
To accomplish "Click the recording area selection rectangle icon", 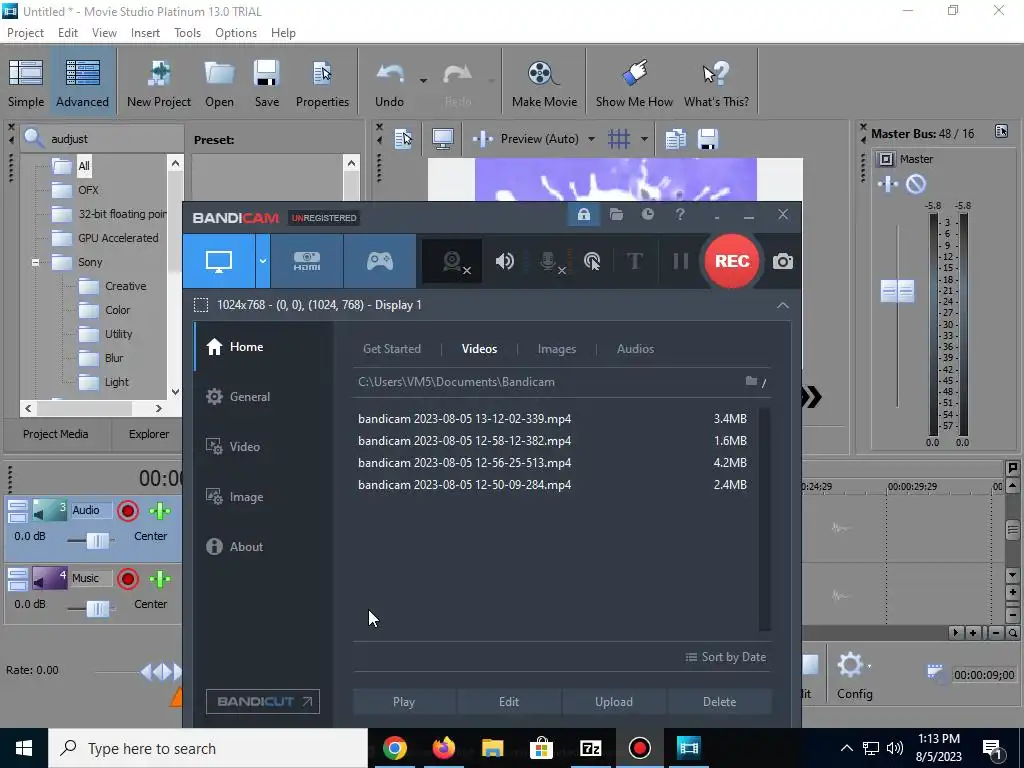I will (201, 305).
